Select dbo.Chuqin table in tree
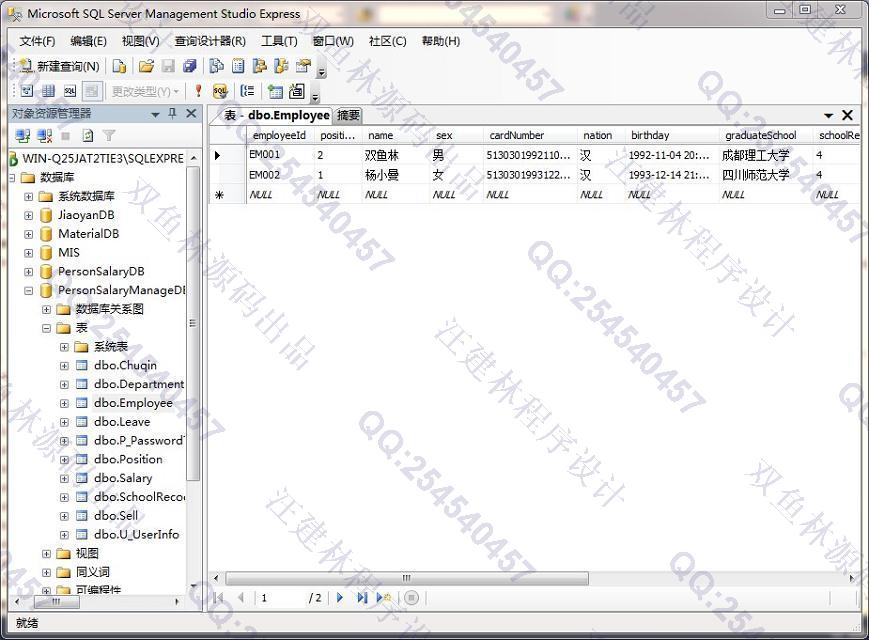This screenshot has width=869, height=640. 125,365
